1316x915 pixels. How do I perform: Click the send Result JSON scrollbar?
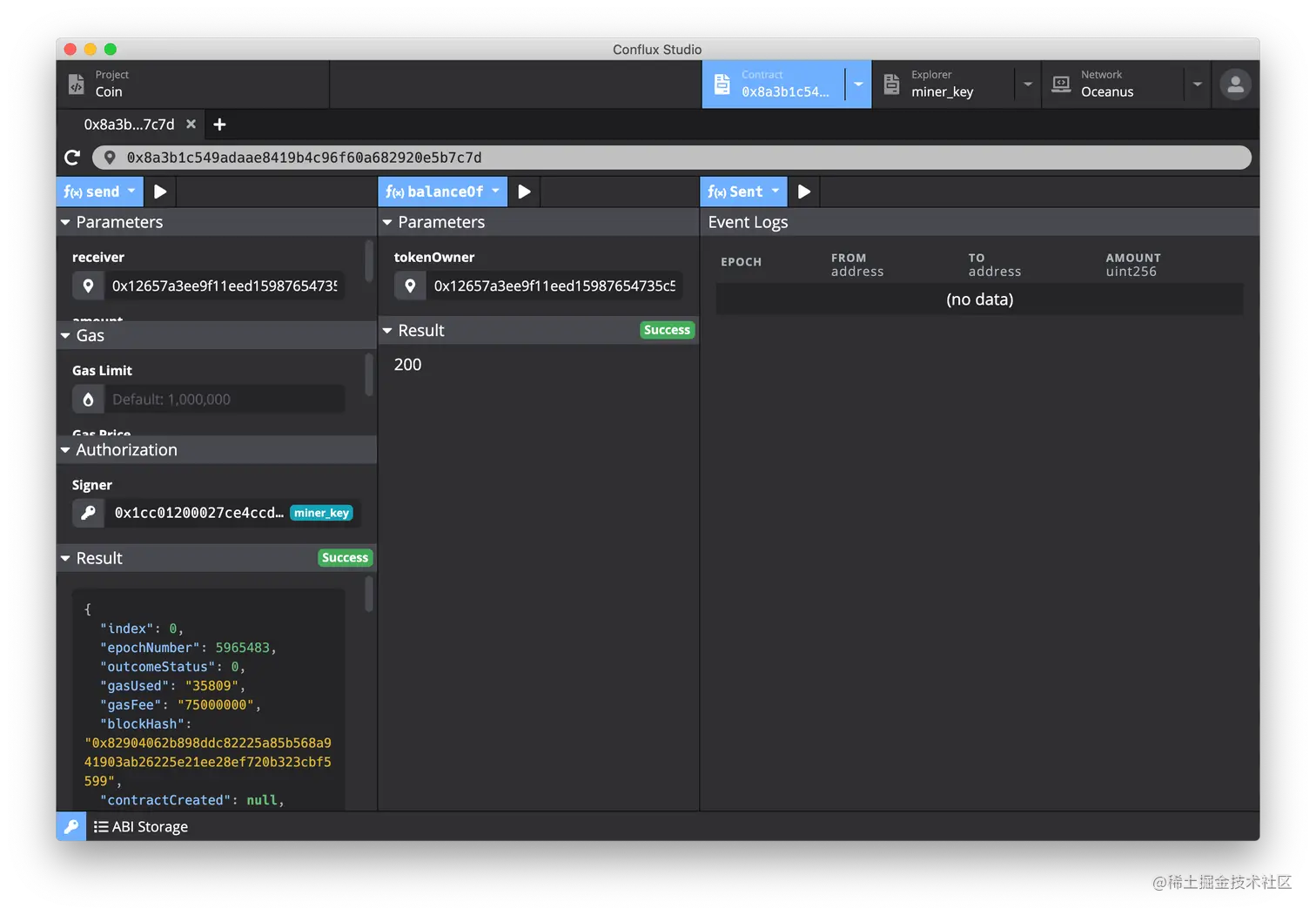point(369,594)
